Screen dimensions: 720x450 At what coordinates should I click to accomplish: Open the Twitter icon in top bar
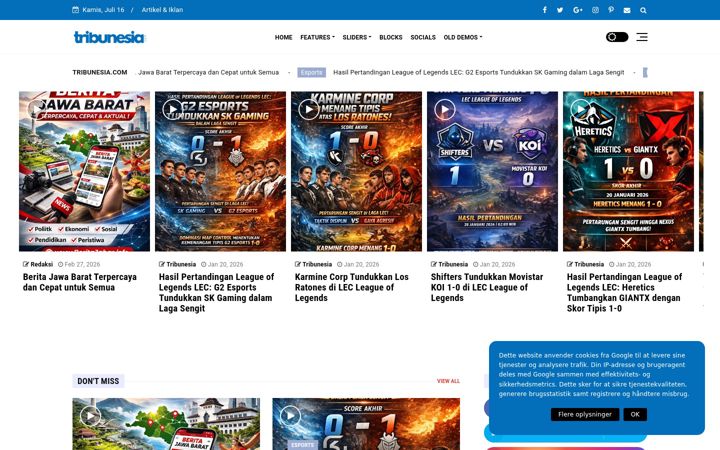click(x=560, y=10)
